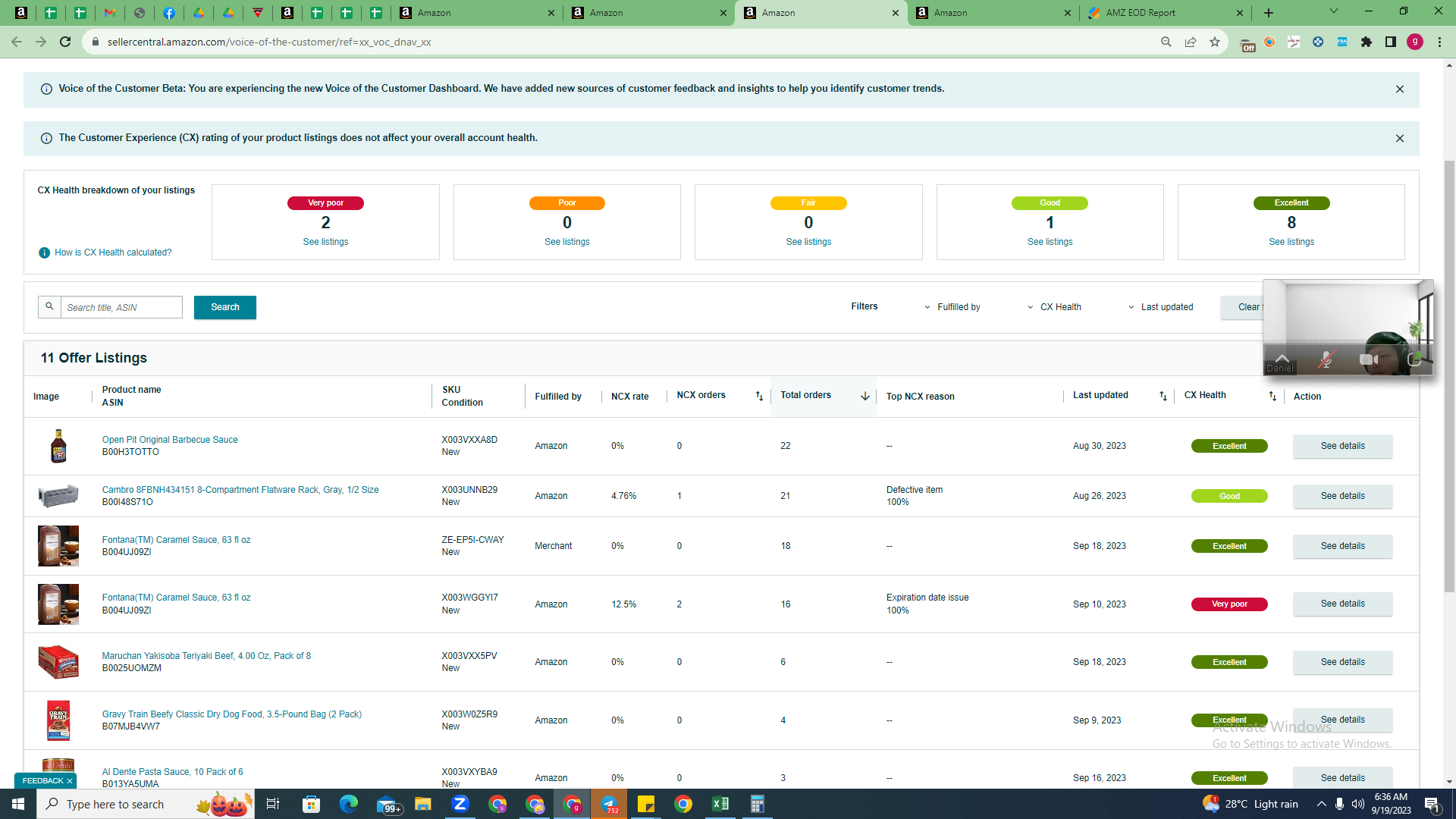Open File Explorer from the taskbar
Screen dimensions: 1456x819
click(x=423, y=804)
